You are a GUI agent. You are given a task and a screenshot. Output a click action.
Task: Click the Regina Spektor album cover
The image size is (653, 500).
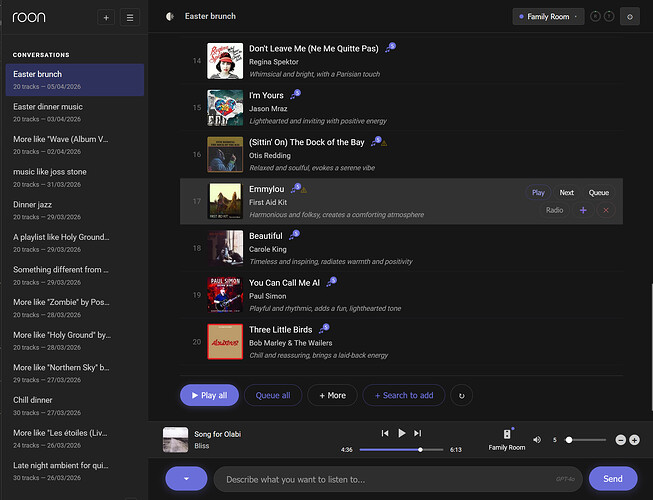225,61
